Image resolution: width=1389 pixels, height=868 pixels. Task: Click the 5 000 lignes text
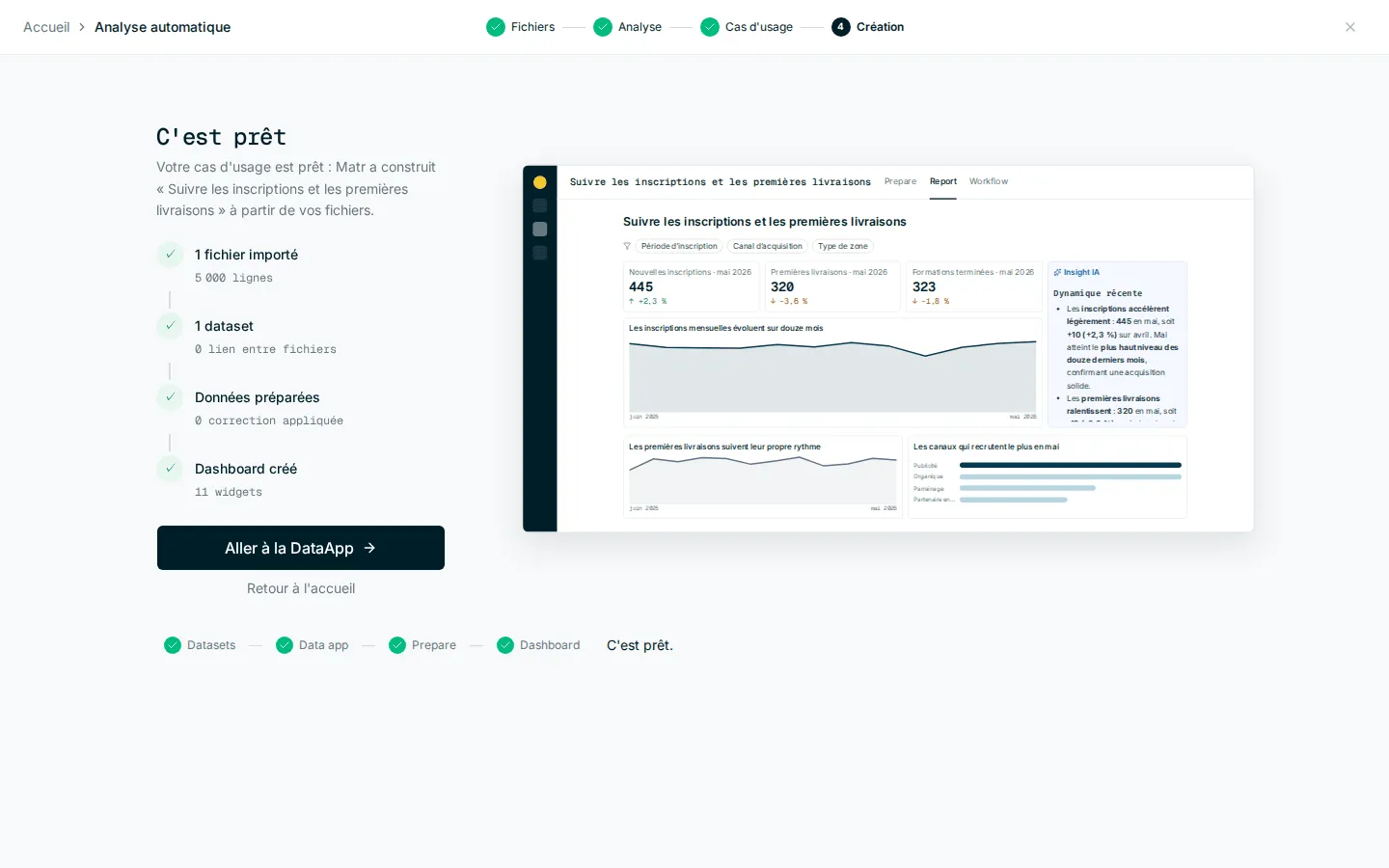pyautogui.click(x=233, y=278)
